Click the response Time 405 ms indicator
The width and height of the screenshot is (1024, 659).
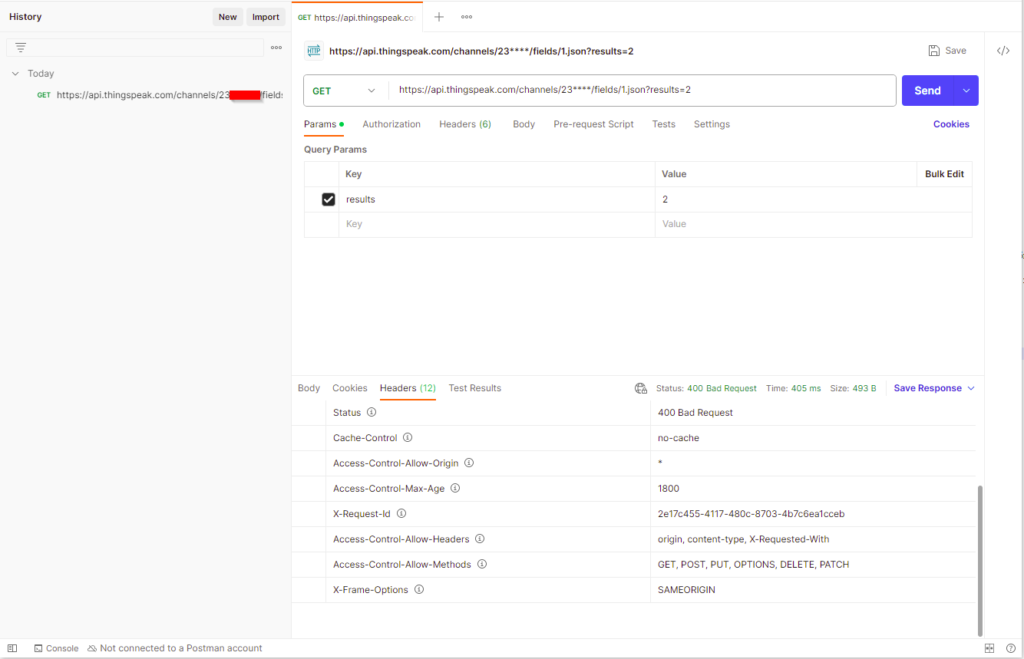793,388
